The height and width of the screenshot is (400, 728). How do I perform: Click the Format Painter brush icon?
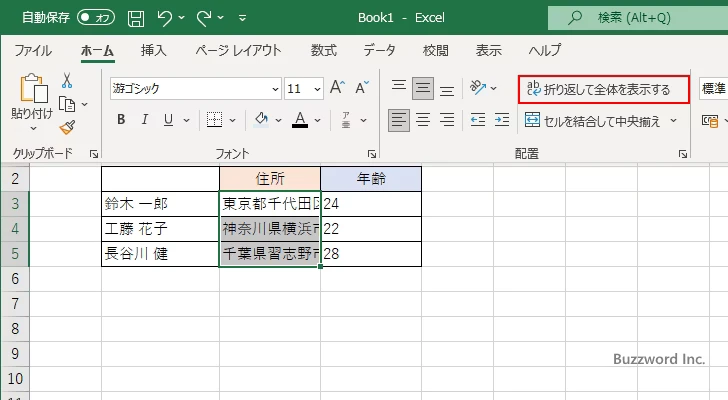pyautogui.click(x=67, y=127)
